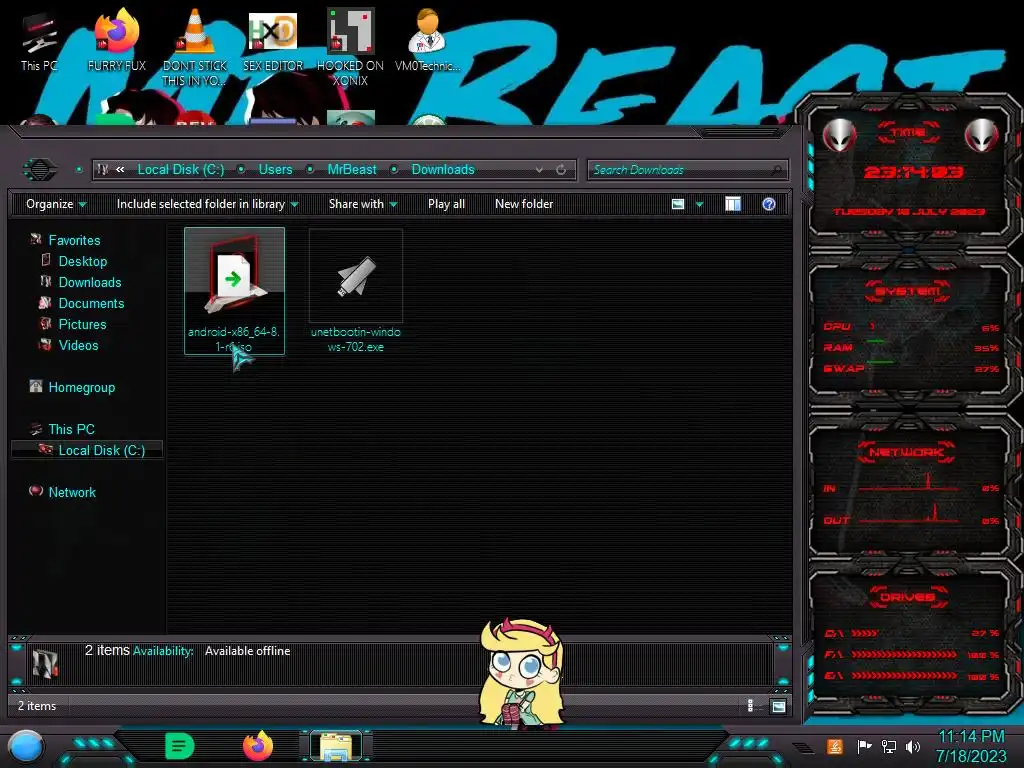Click the Network globe icon
This screenshot has height=768, width=1024.
[36, 491]
